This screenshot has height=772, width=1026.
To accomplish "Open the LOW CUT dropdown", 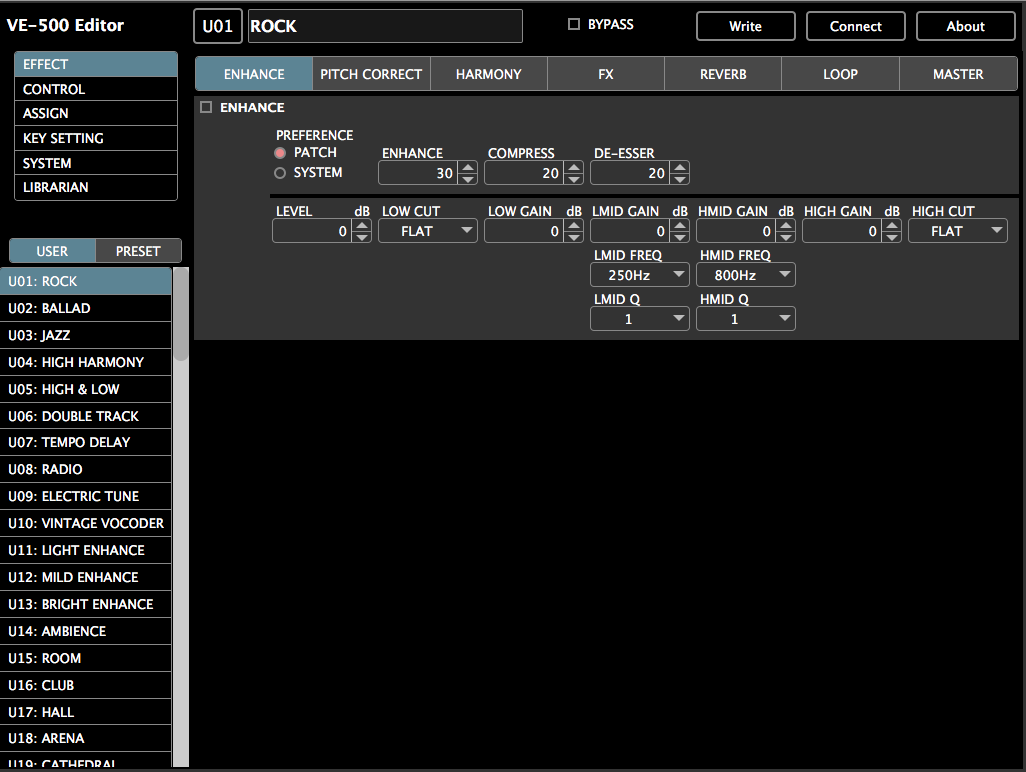I will tap(428, 231).
